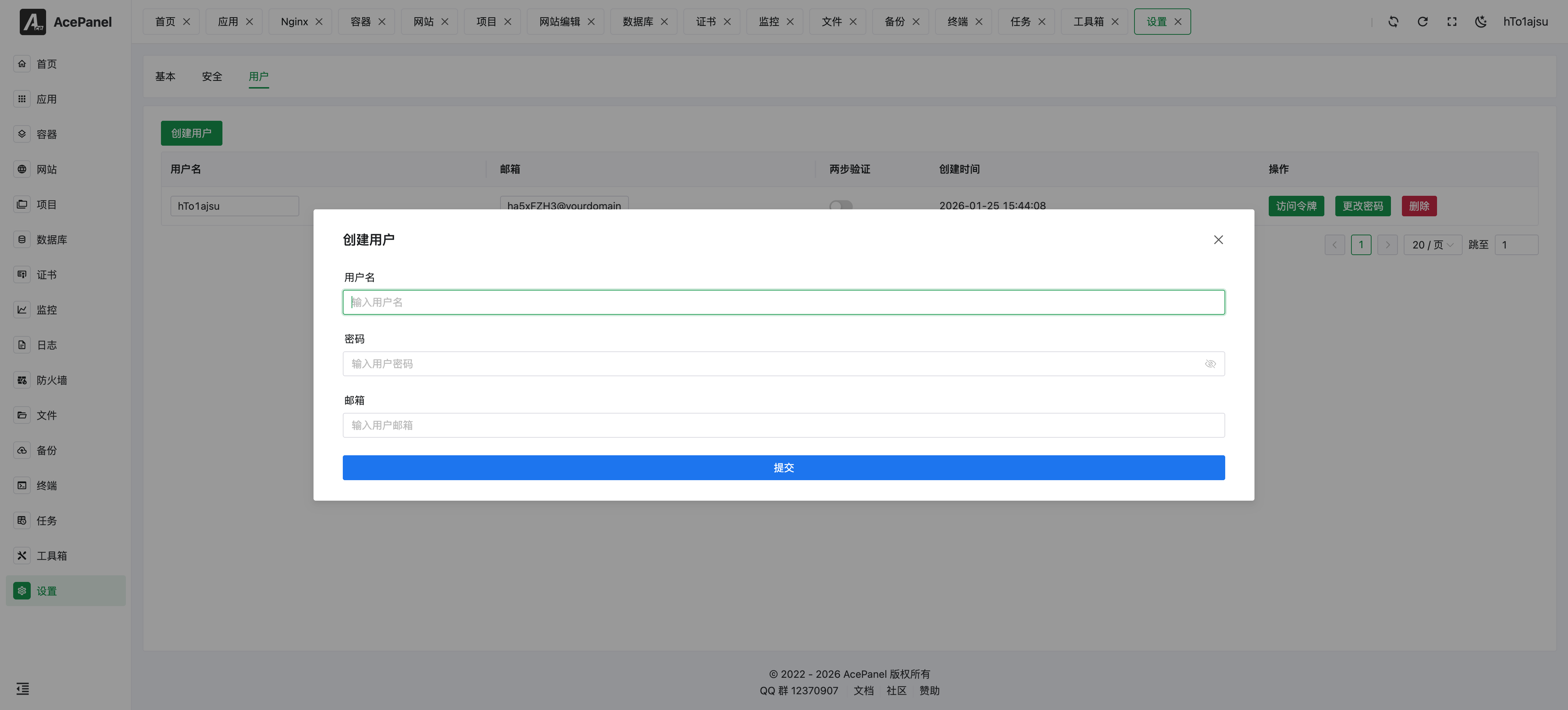
Task: Toggle password visibility eye icon
Action: coord(1210,363)
